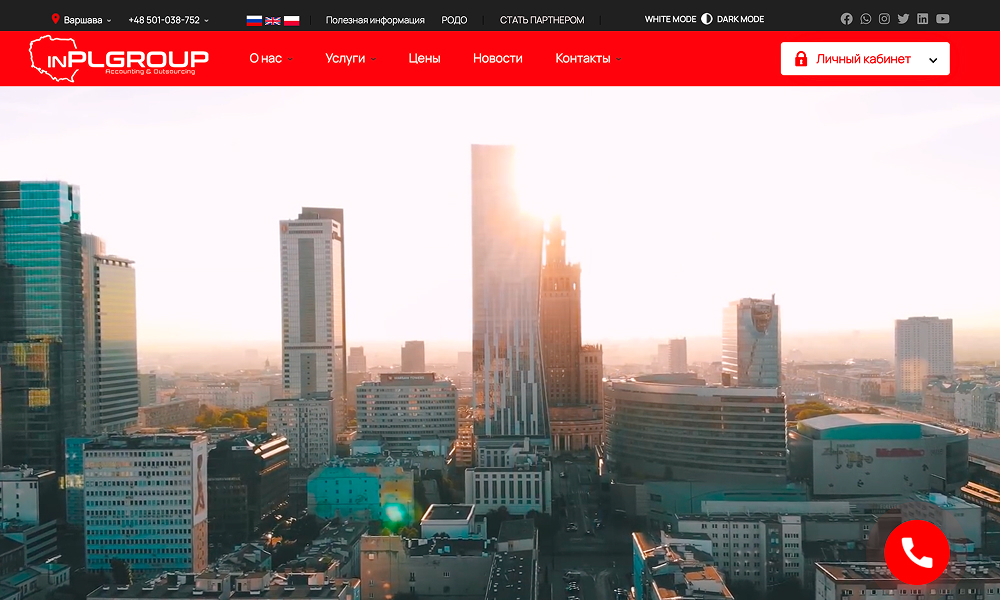Open the Полезная информация link
The image size is (1000, 600).
tap(375, 20)
